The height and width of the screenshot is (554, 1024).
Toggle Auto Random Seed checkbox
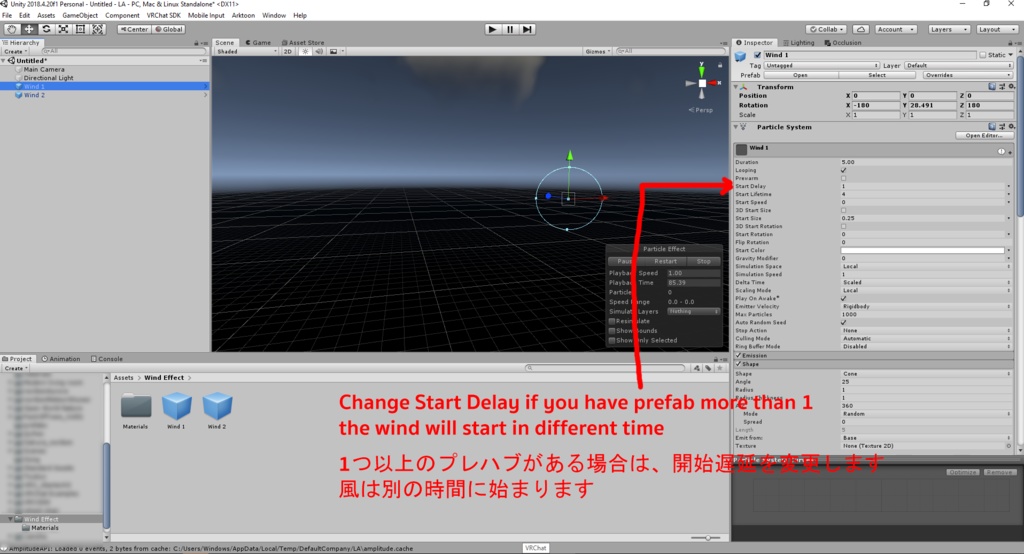pos(844,322)
